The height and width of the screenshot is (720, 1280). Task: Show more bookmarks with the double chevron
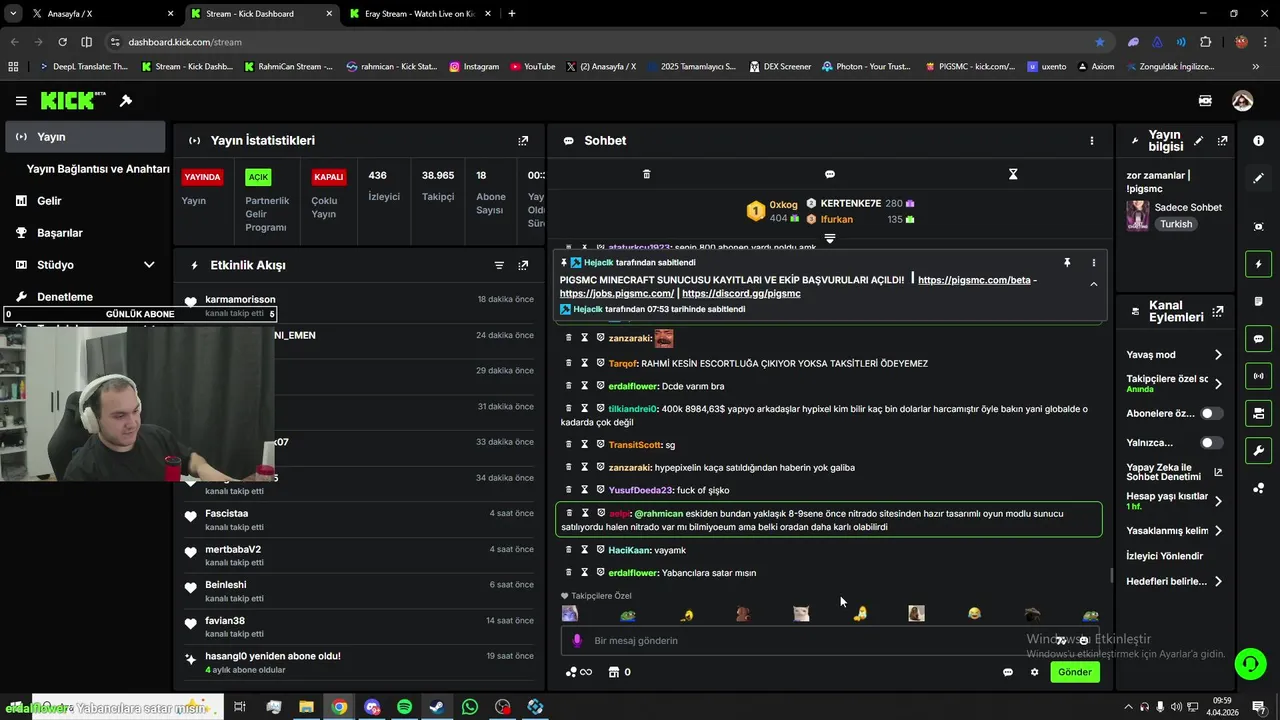[x=1256, y=67]
